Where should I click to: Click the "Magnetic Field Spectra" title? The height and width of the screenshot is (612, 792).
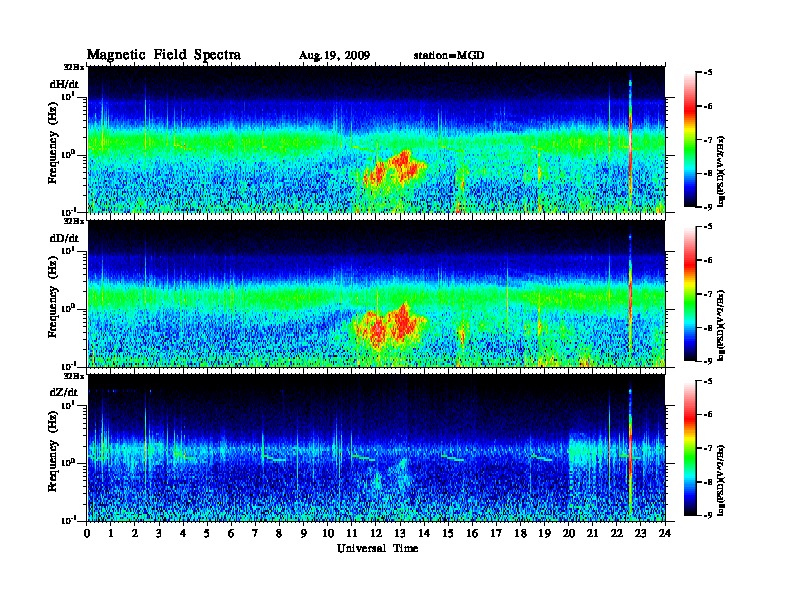point(164,55)
